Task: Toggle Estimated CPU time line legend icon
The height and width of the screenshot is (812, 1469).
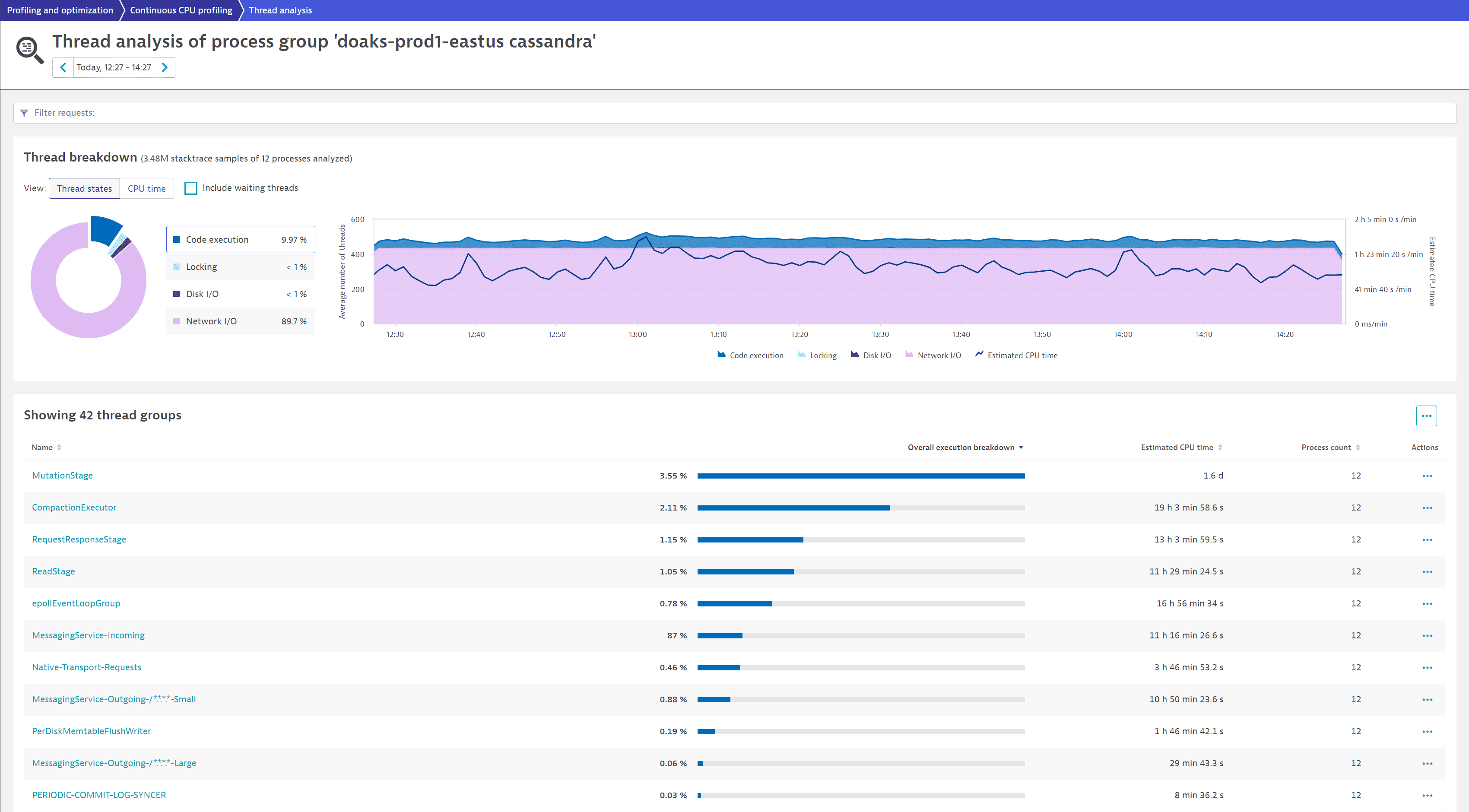Action: [979, 355]
